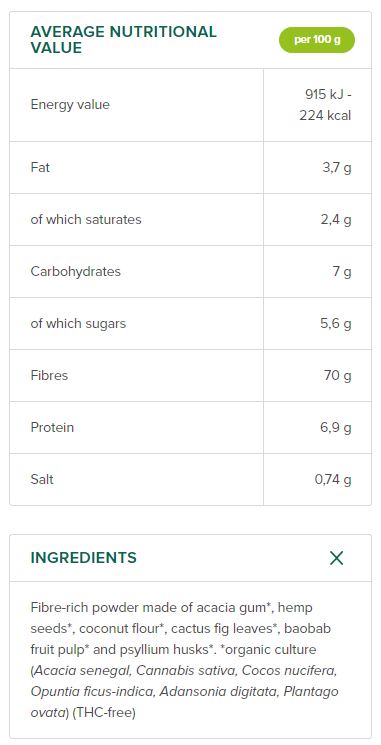Click the 3,7 g fat value

pyautogui.click(x=337, y=167)
